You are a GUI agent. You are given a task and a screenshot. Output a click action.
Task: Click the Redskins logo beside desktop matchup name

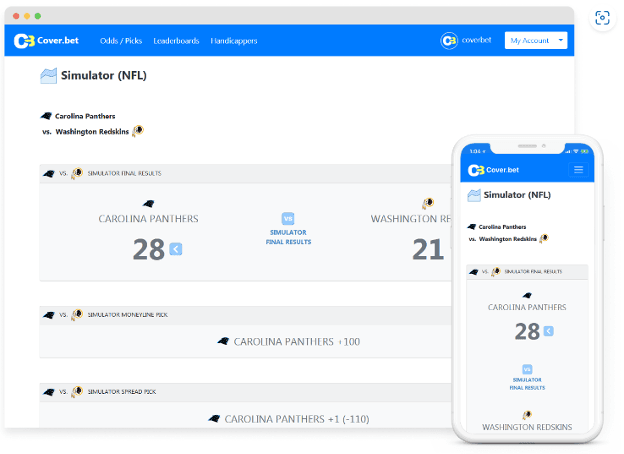[x=138, y=131]
